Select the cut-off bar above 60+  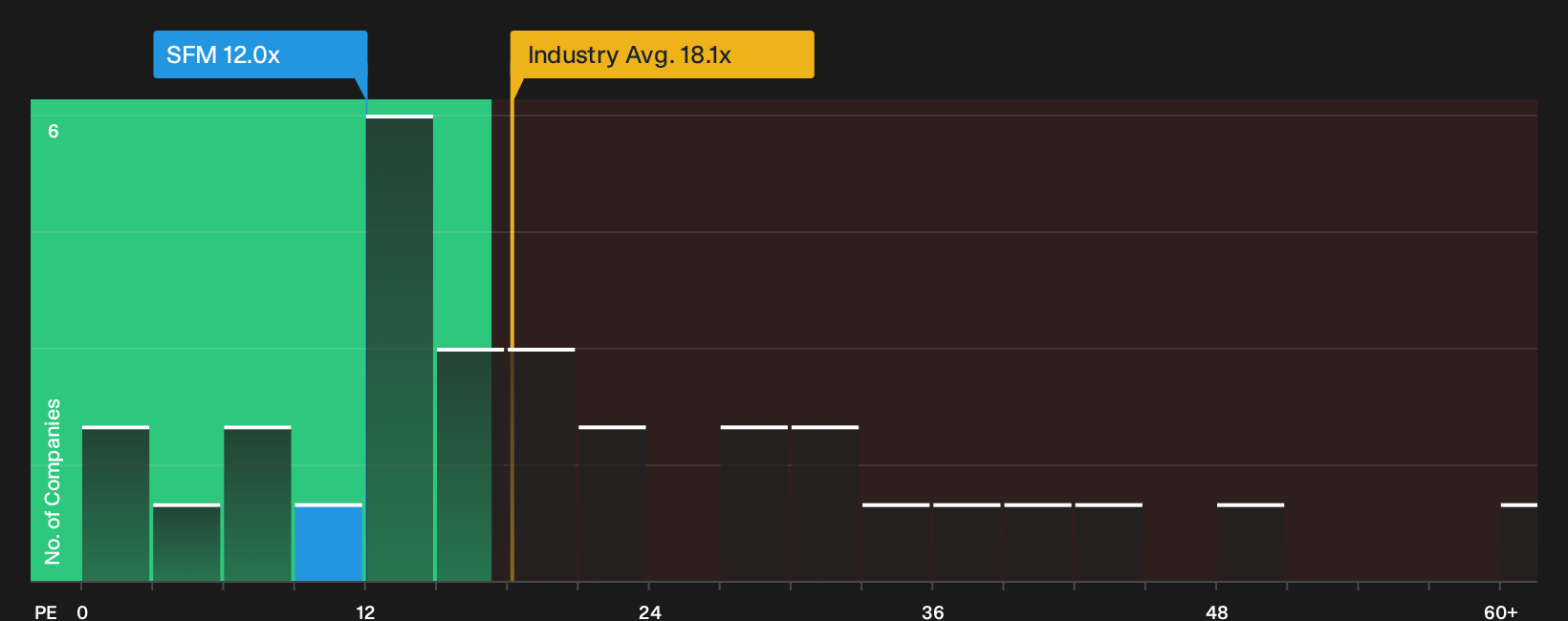[x=1519, y=542]
